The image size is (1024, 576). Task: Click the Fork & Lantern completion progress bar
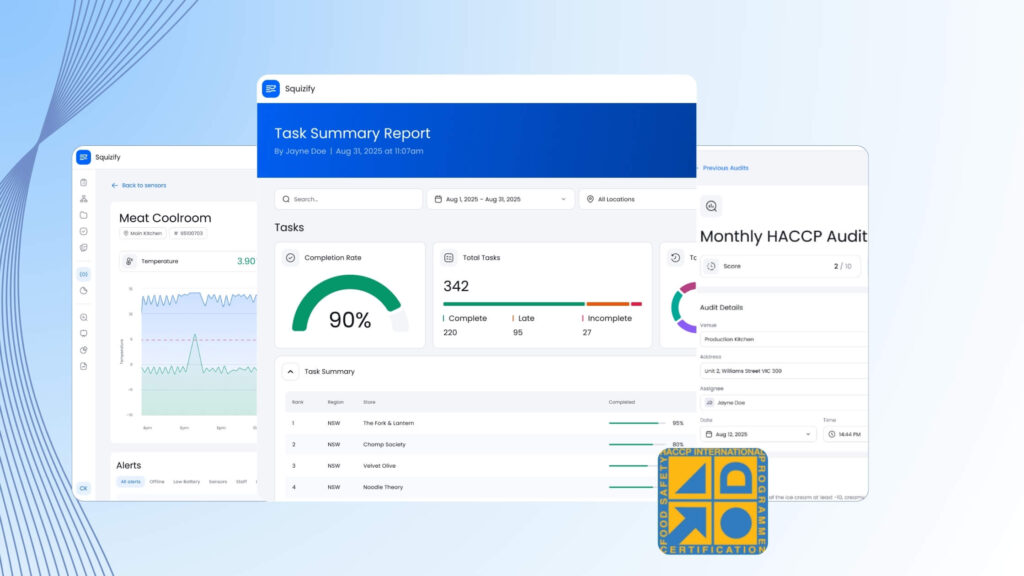(636, 423)
